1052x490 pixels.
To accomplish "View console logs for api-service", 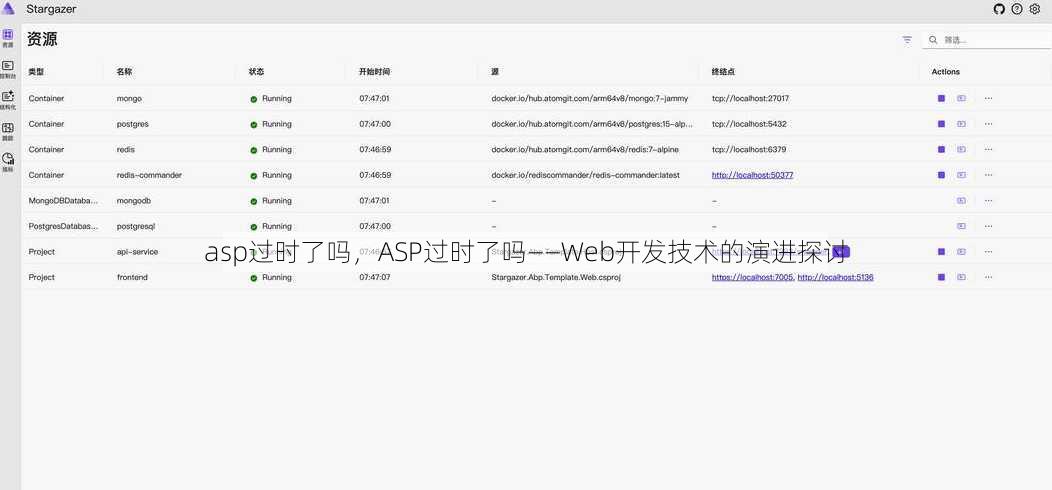I will pyautogui.click(x=961, y=252).
